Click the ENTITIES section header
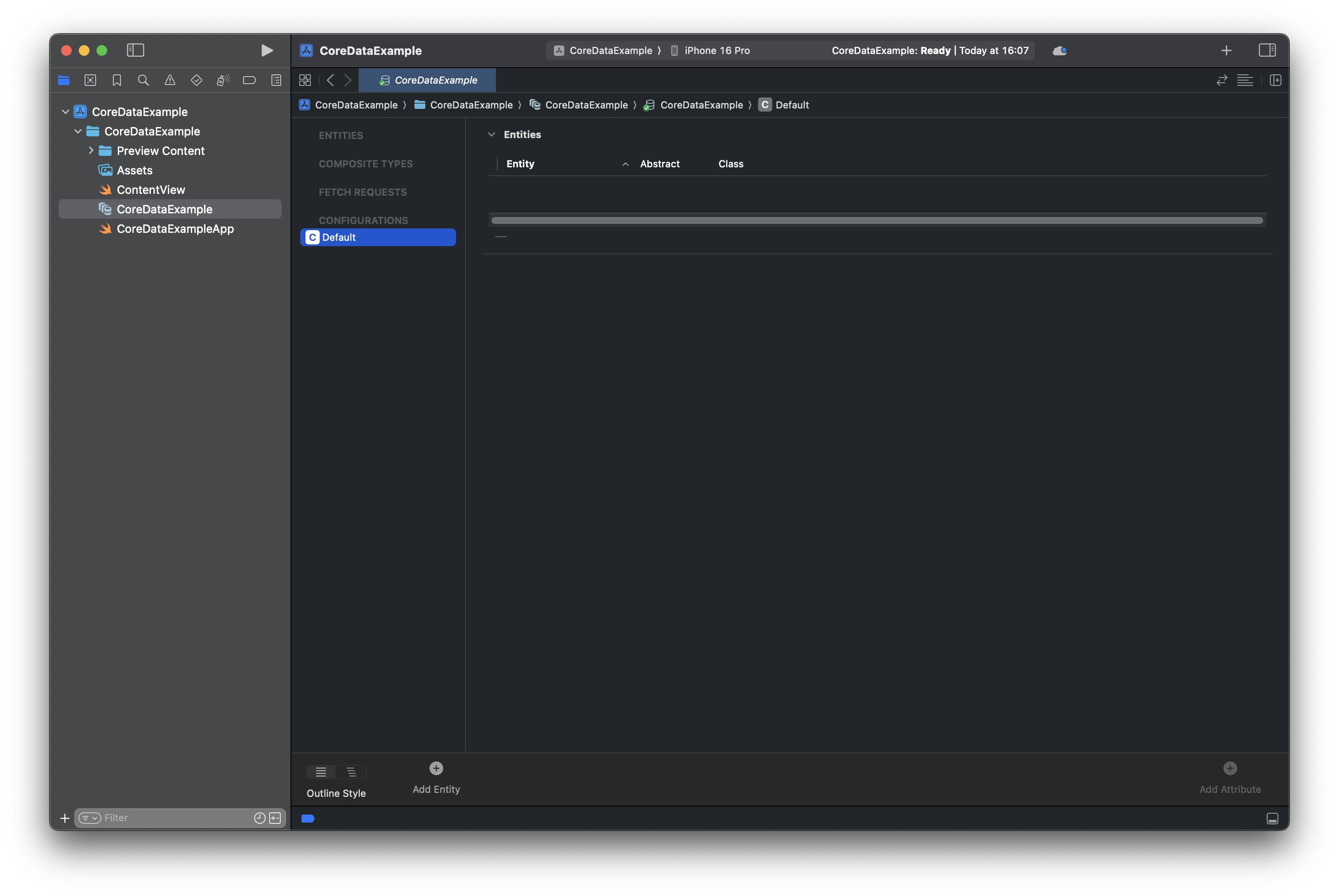Image resolution: width=1339 pixels, height=896 pixels. point(341,135)
